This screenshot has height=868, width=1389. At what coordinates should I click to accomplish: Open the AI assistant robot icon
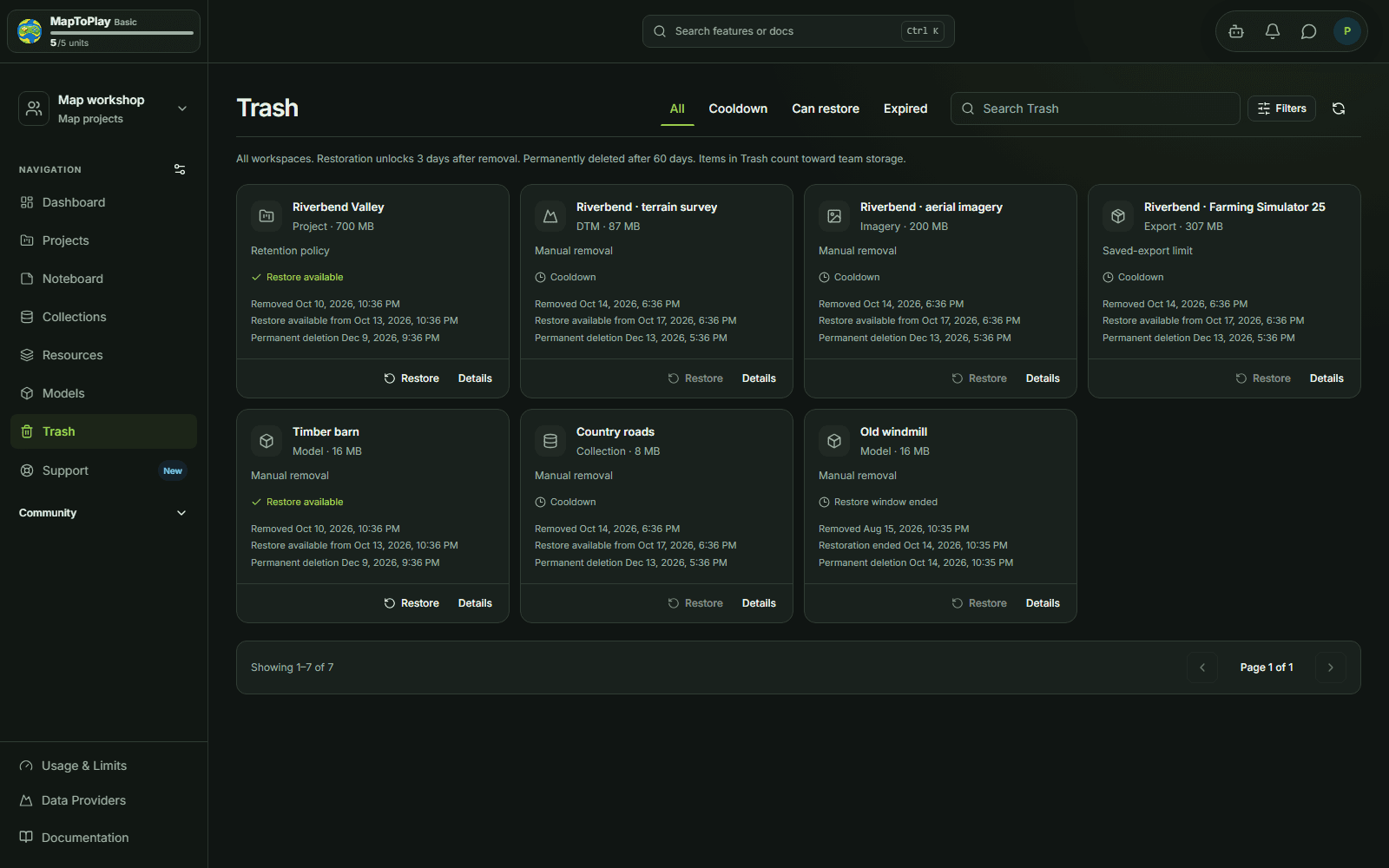(1236, 31)
